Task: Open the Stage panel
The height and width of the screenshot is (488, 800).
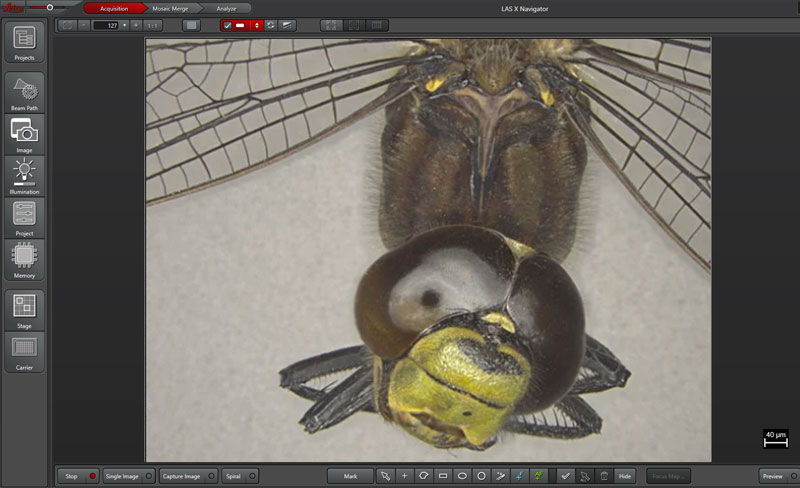Action: [24, 306]
